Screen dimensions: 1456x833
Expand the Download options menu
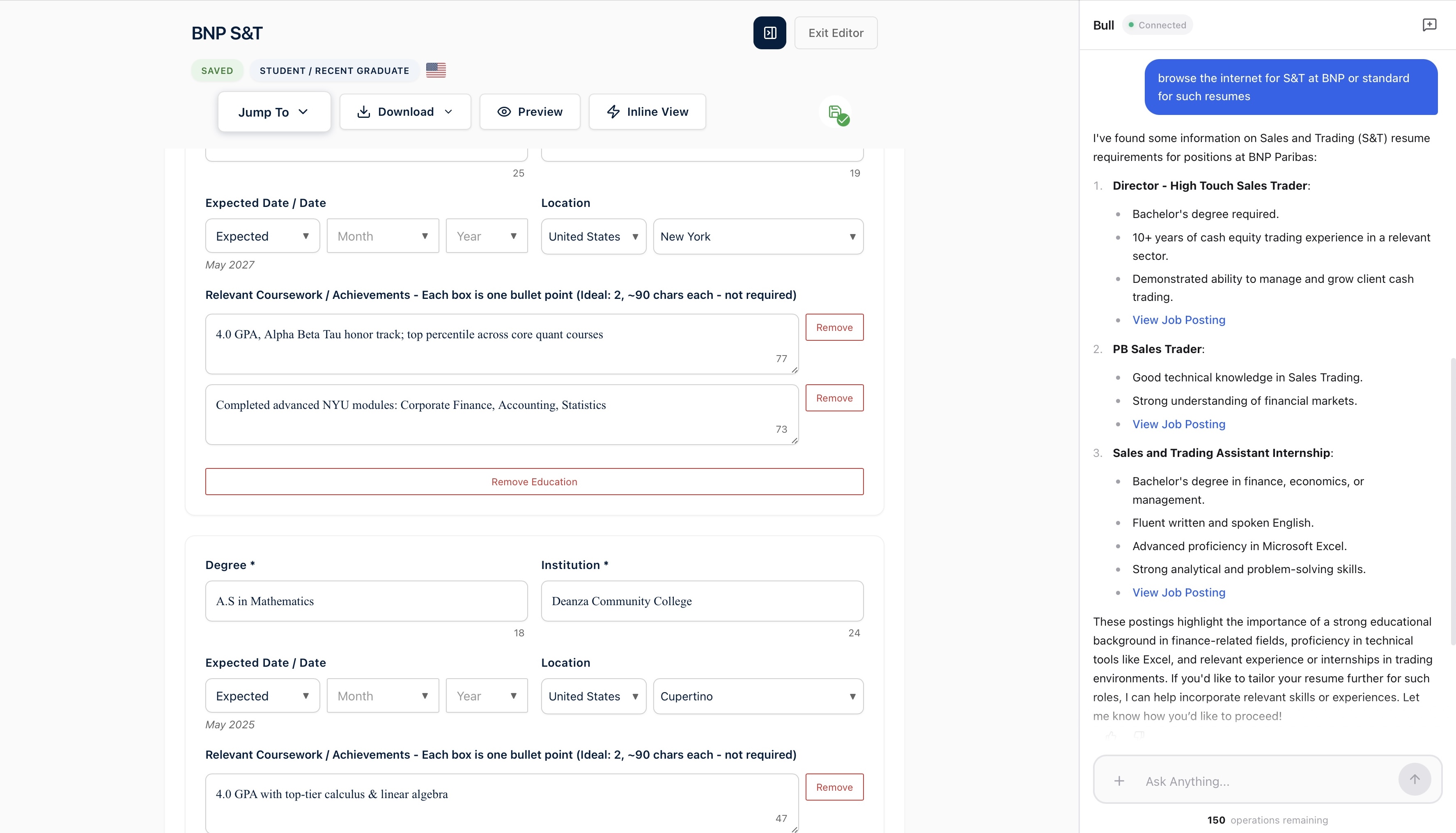click(x=404, y=112)
